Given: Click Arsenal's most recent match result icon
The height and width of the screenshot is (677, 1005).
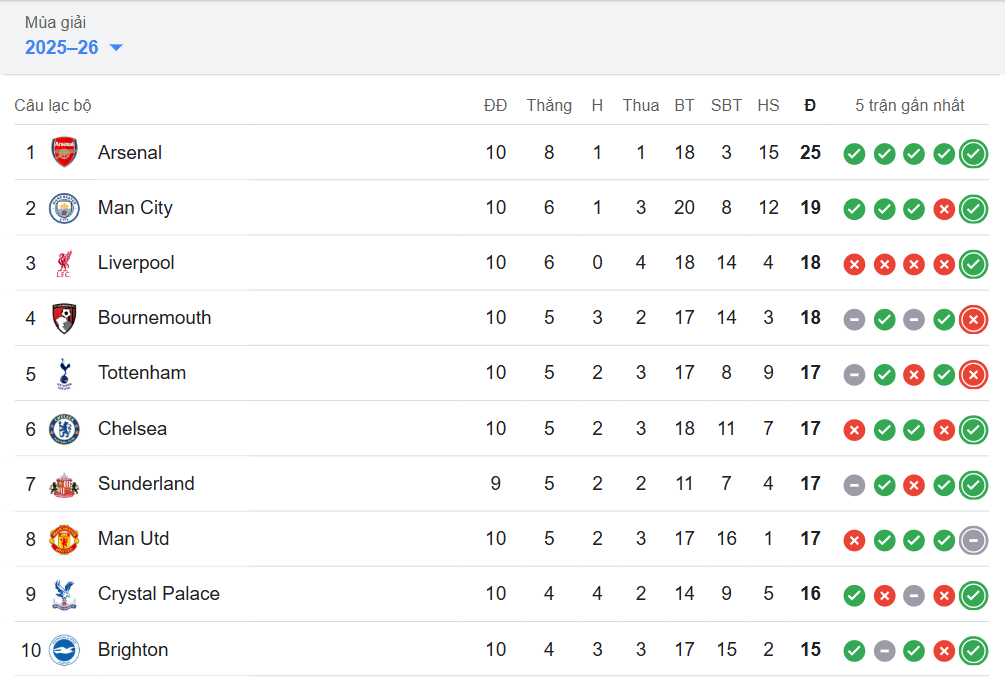Looking at the screenshot, I should pos(973,154).
